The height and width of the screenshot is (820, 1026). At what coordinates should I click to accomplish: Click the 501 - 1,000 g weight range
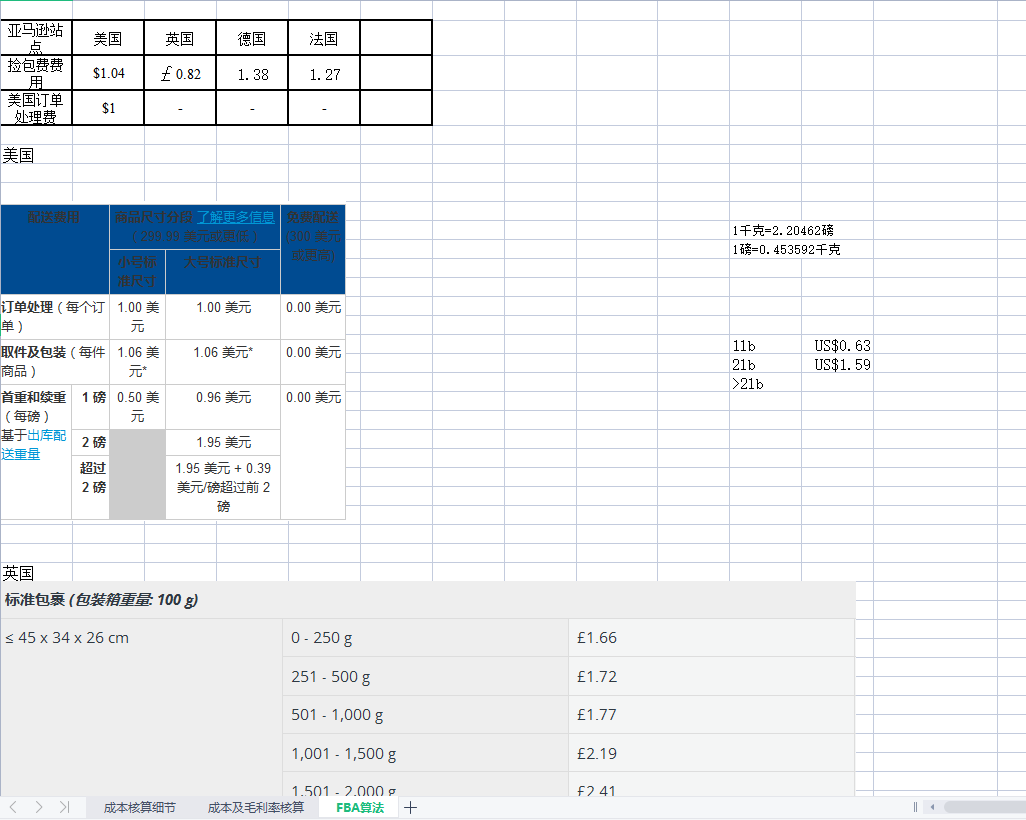337,715
